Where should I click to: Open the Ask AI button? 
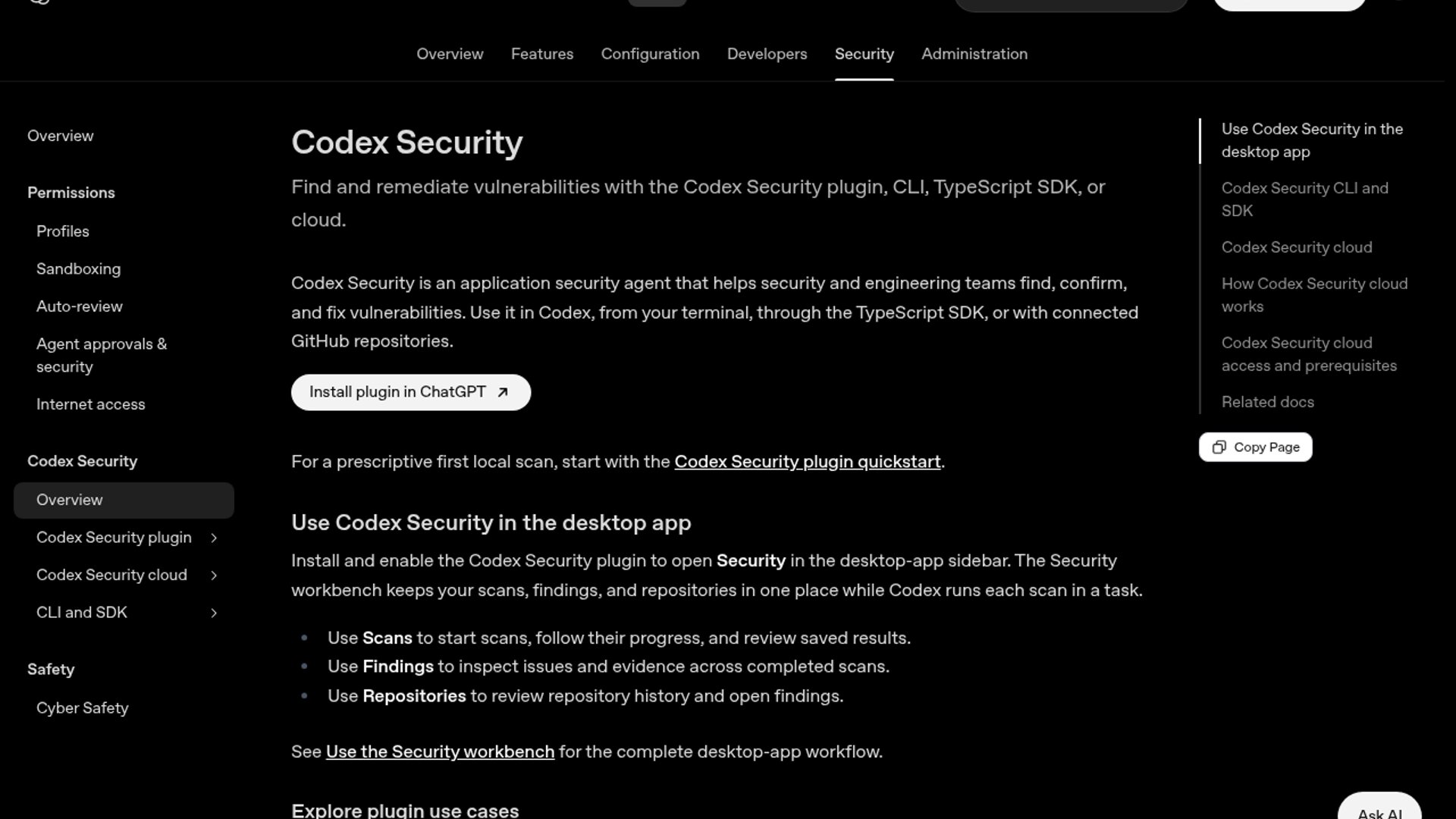point(1379,810)
